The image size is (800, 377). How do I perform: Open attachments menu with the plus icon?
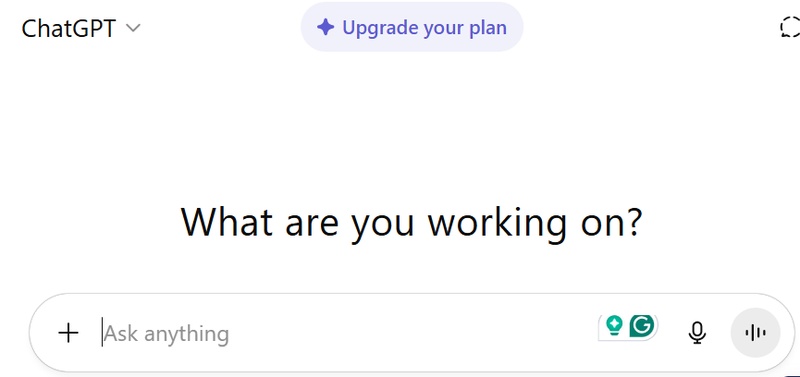[x=68, y=333]
